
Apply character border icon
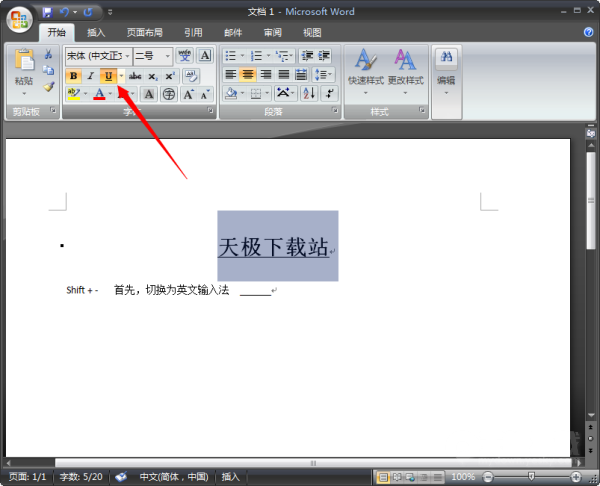[205, 56]
